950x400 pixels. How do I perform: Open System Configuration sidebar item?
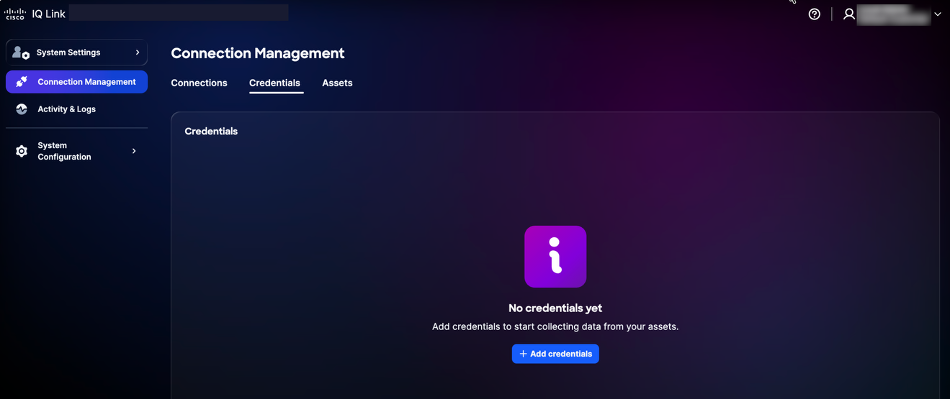(x=77, y=151)
